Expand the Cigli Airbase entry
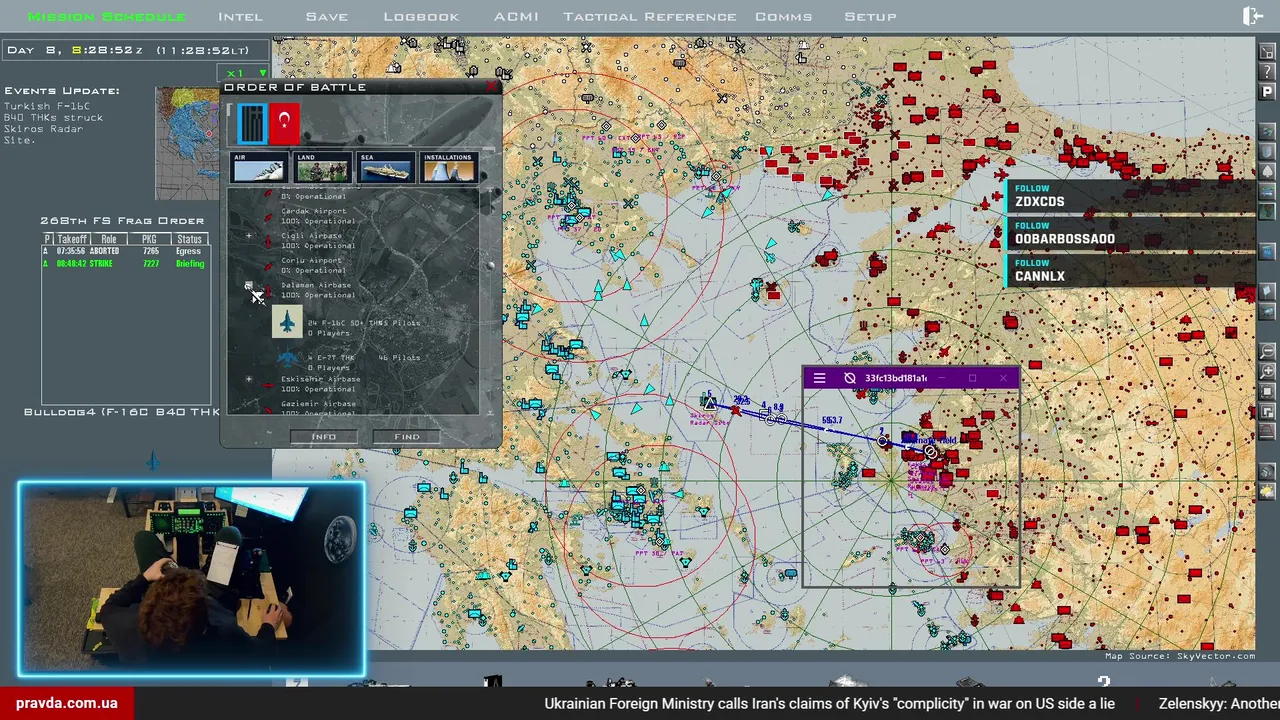 click(x=249, y=236)
